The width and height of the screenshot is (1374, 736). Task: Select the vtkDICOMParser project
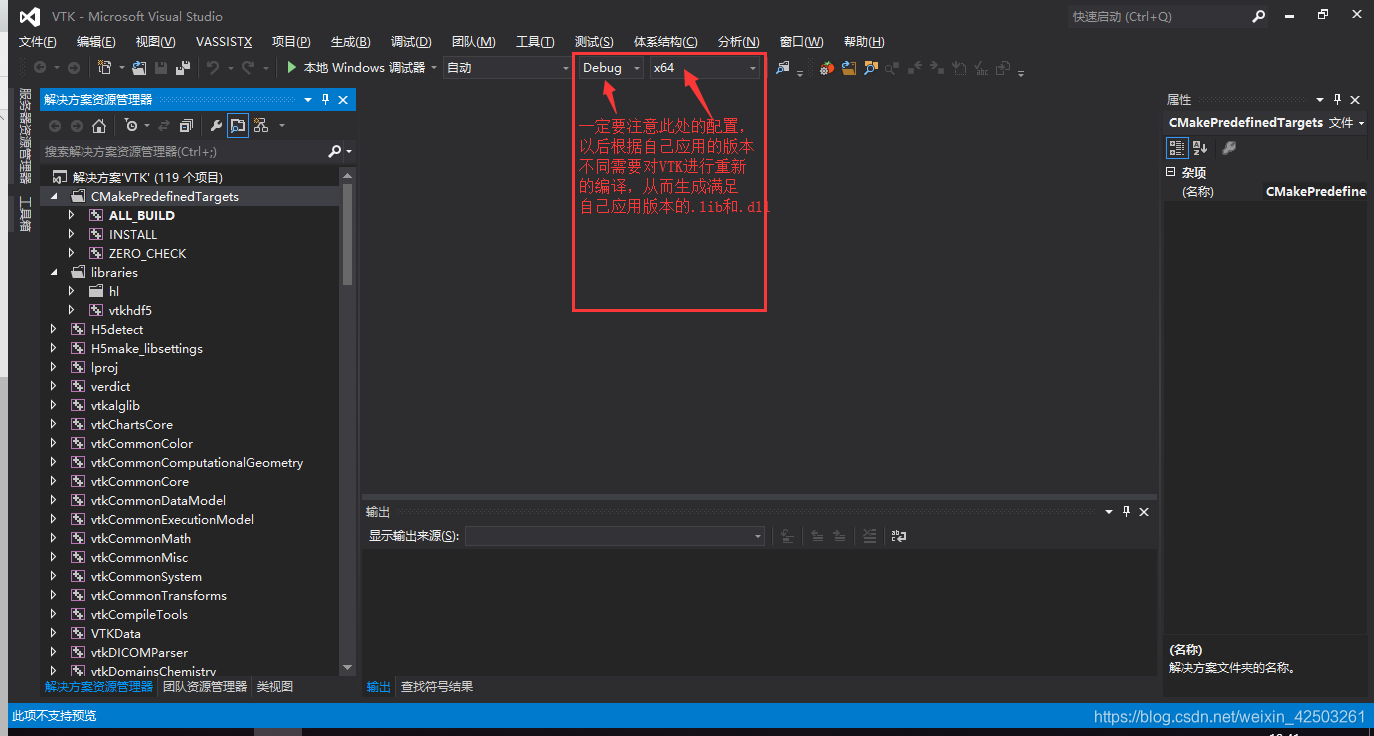[x=139, y=653]
